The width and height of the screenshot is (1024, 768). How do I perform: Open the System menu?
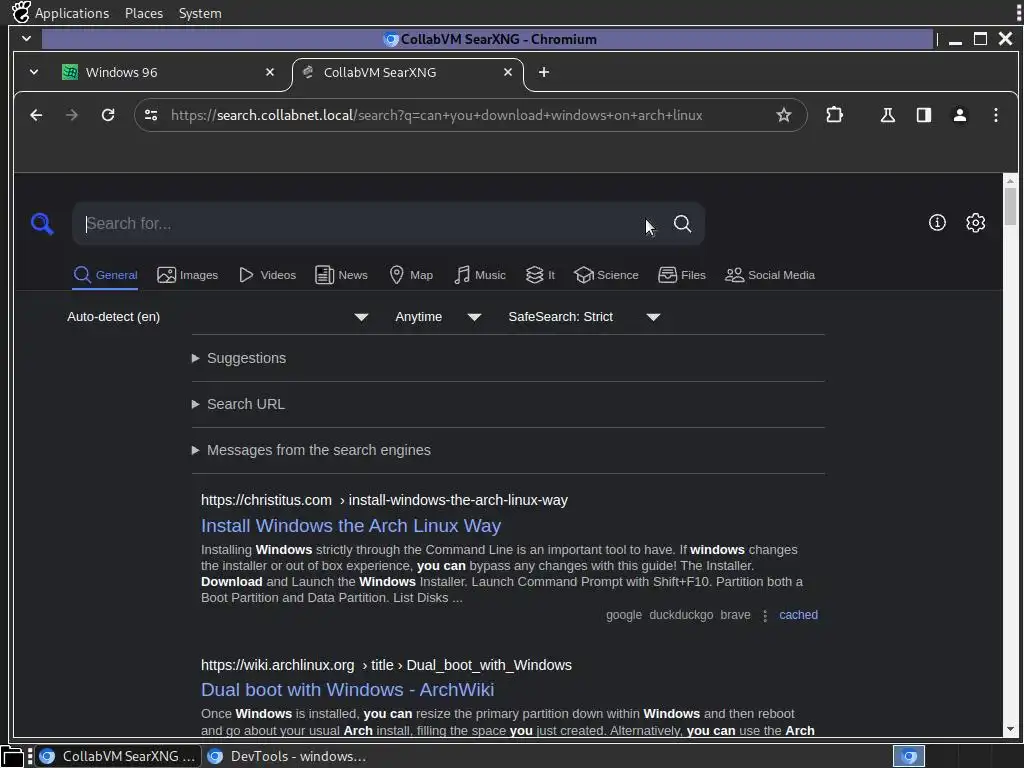[200, 13]
